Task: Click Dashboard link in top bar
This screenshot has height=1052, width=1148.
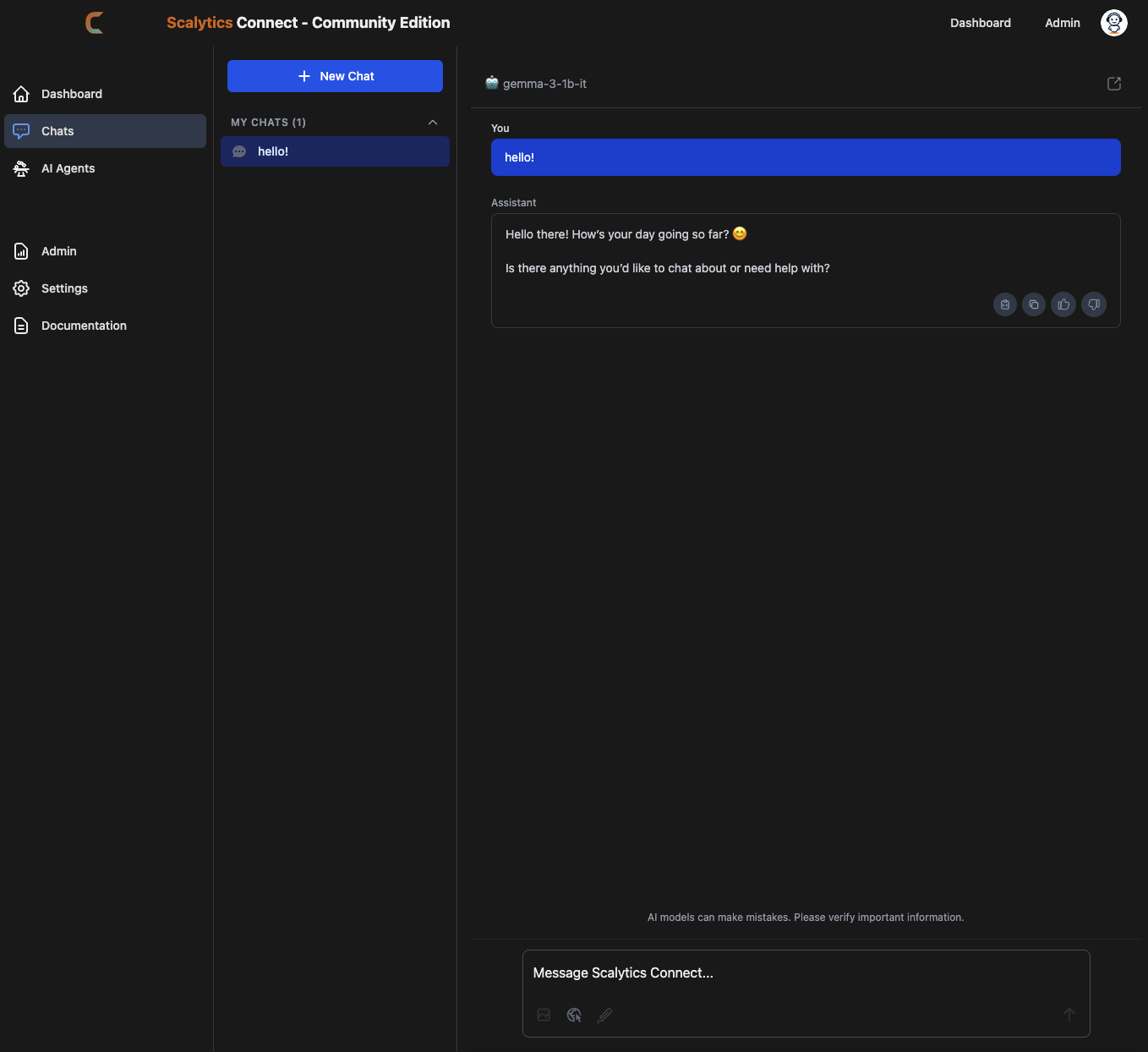Action: (x=980, y=23)
